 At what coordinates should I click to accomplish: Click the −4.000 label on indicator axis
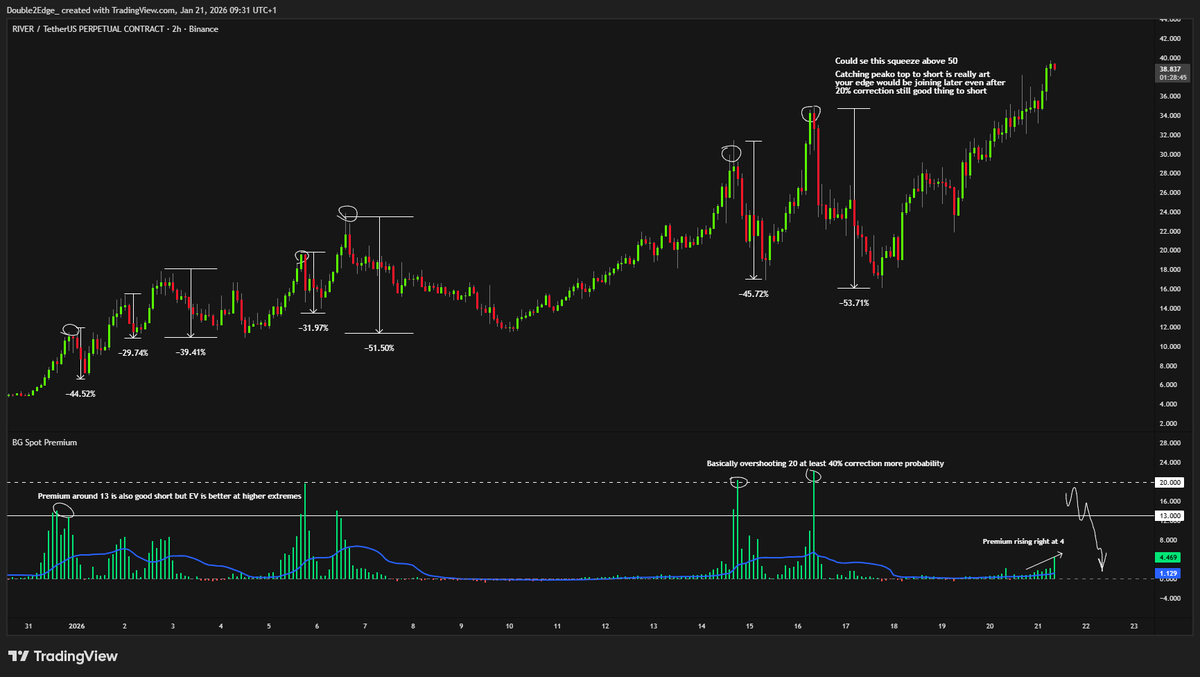click(x=1170, y=598)
